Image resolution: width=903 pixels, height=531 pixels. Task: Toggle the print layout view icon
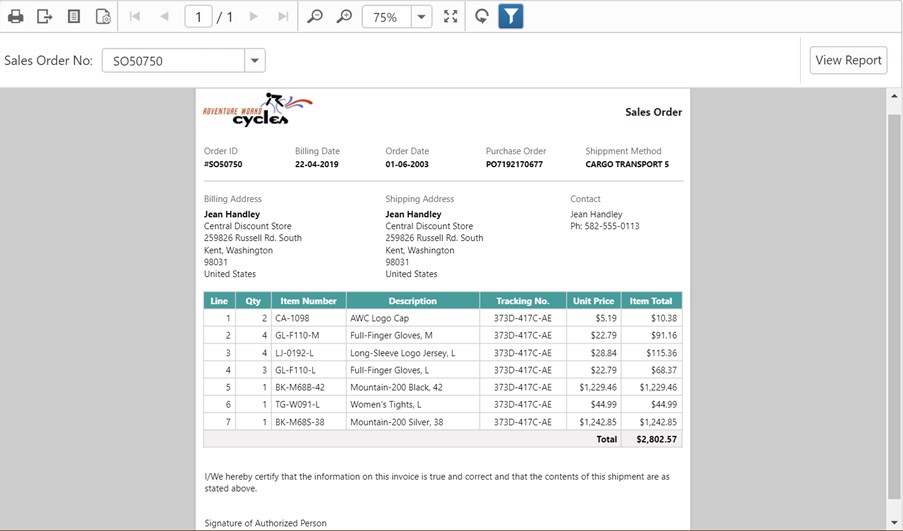coord(74,17)
